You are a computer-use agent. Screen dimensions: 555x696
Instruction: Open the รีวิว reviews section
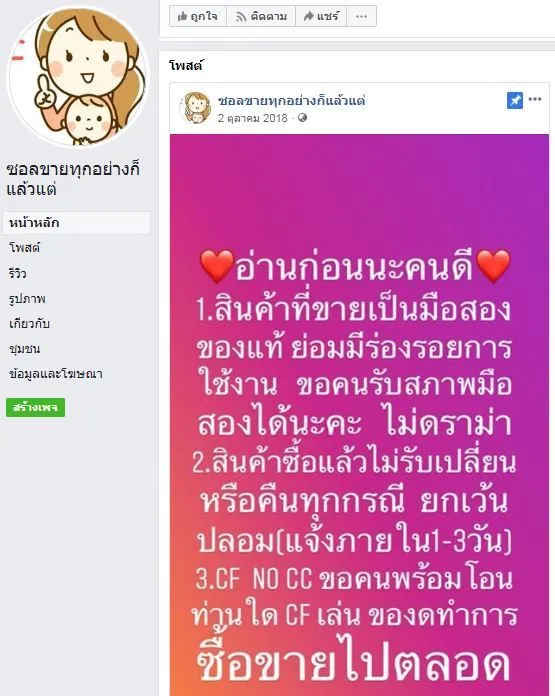(17, 273)
